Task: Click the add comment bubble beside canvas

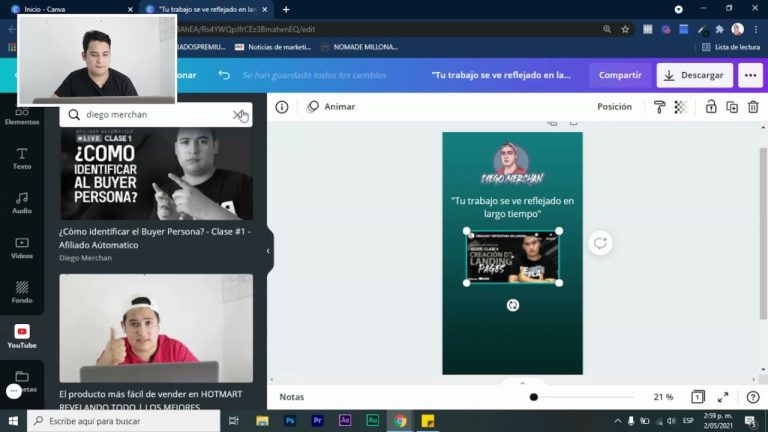Action: tap(600, 243)
